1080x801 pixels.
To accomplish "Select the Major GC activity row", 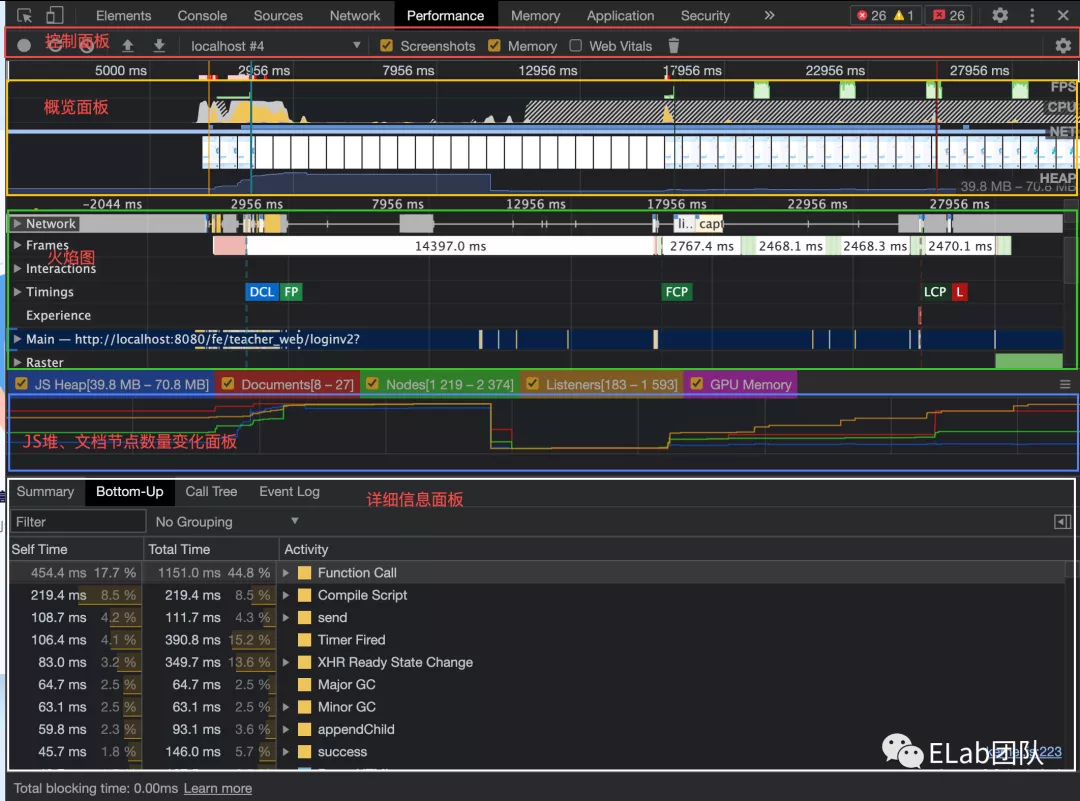I will click(x=537, y=685).
